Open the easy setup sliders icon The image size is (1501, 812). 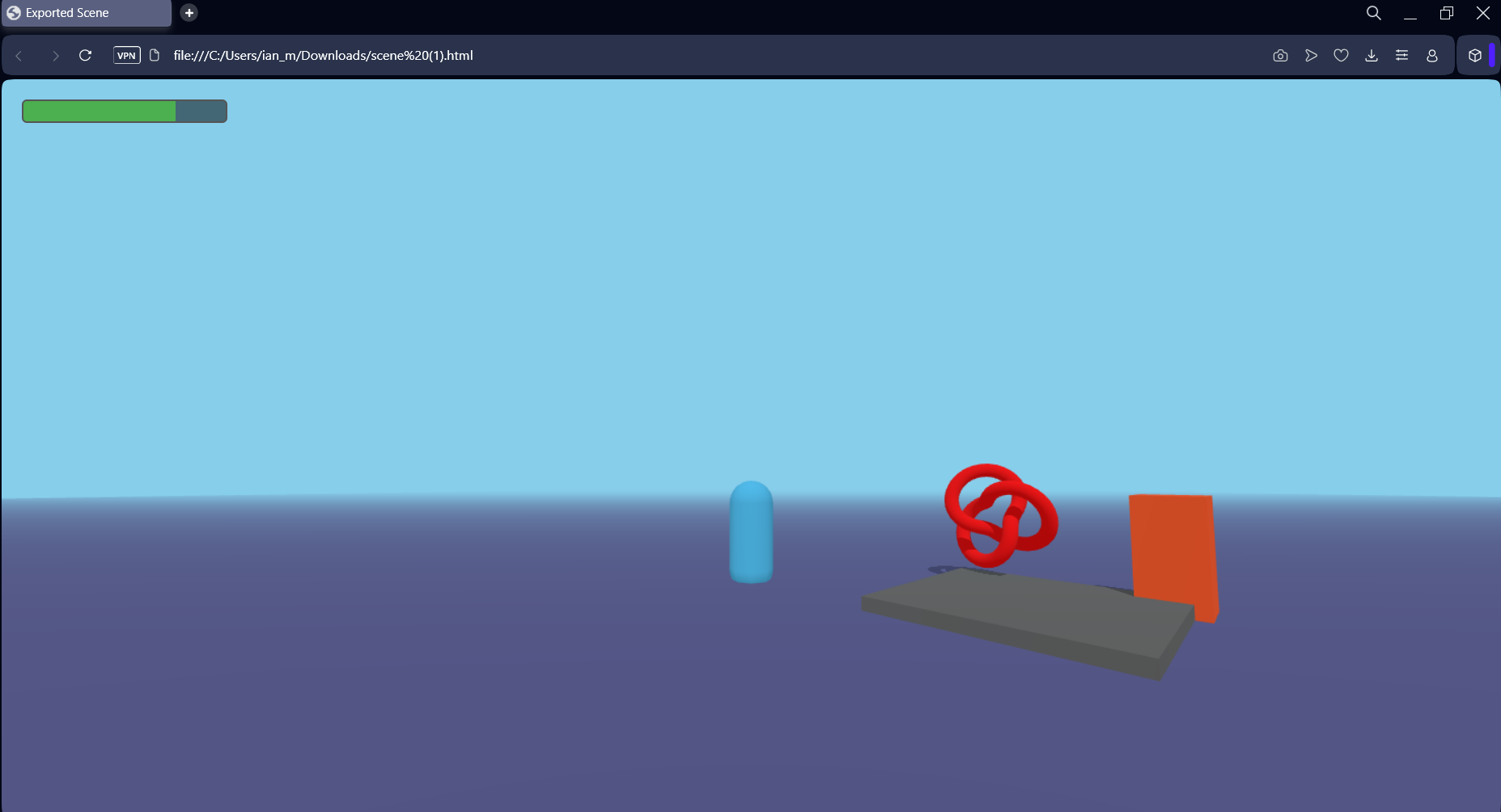pos(1401,55)
